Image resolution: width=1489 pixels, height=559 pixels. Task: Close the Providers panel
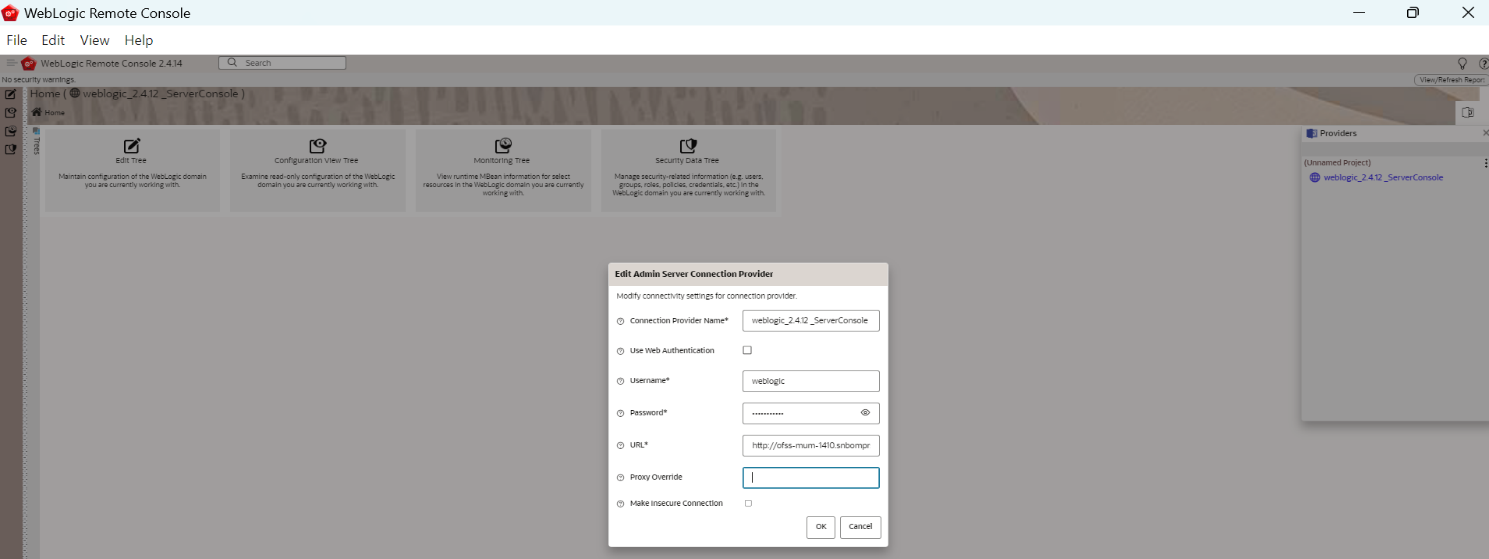click(1485, 133)
